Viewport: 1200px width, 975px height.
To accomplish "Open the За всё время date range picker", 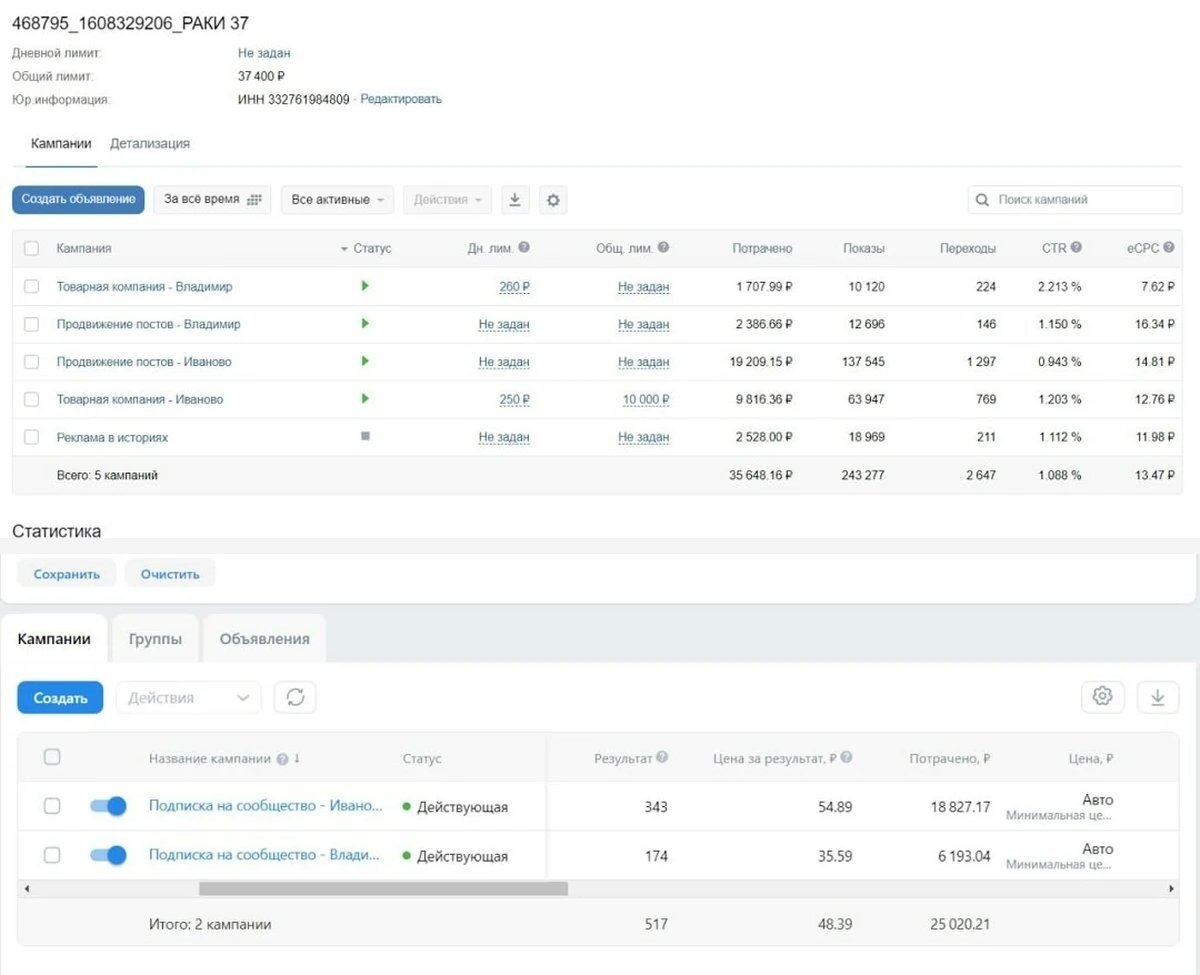I will coord(212,200).
